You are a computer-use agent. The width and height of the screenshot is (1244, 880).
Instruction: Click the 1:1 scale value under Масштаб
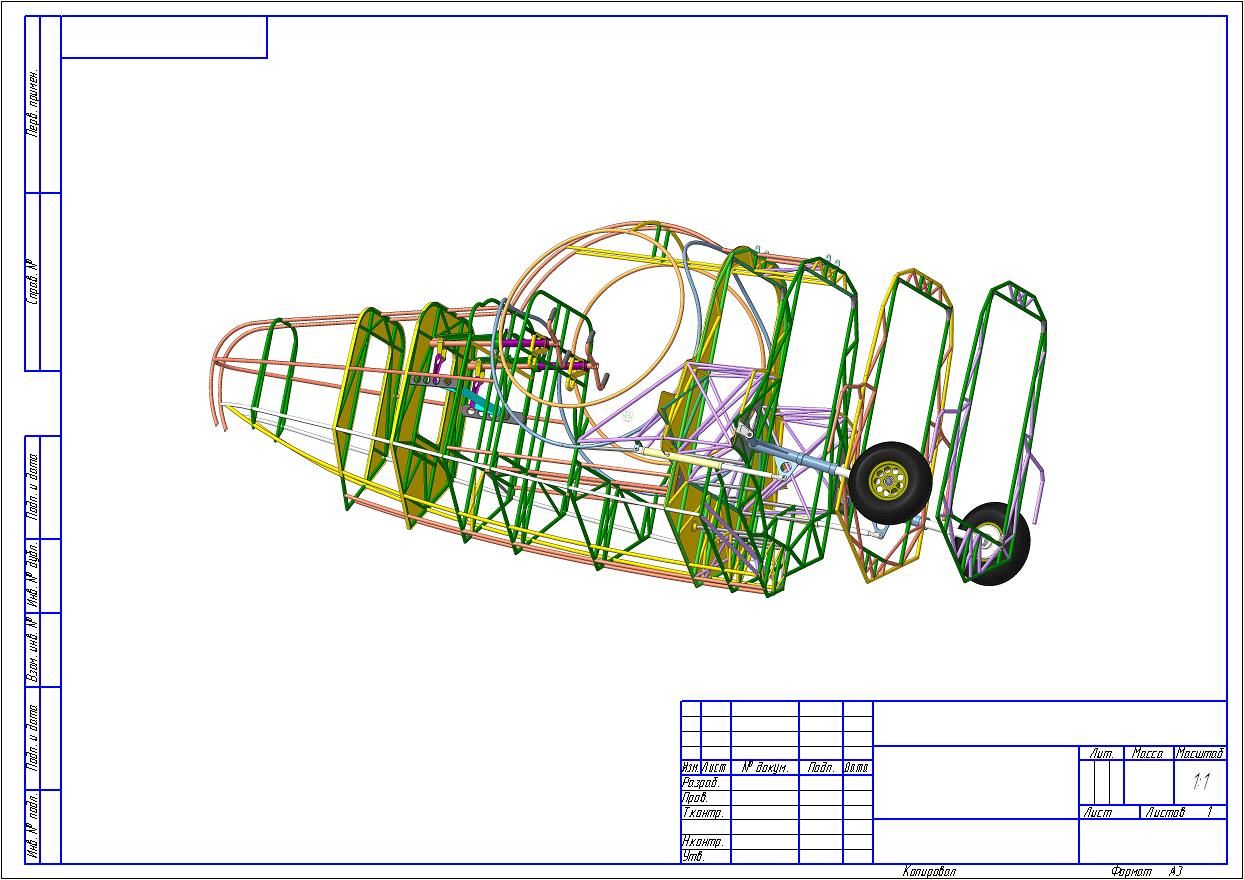coord(1201,782)
